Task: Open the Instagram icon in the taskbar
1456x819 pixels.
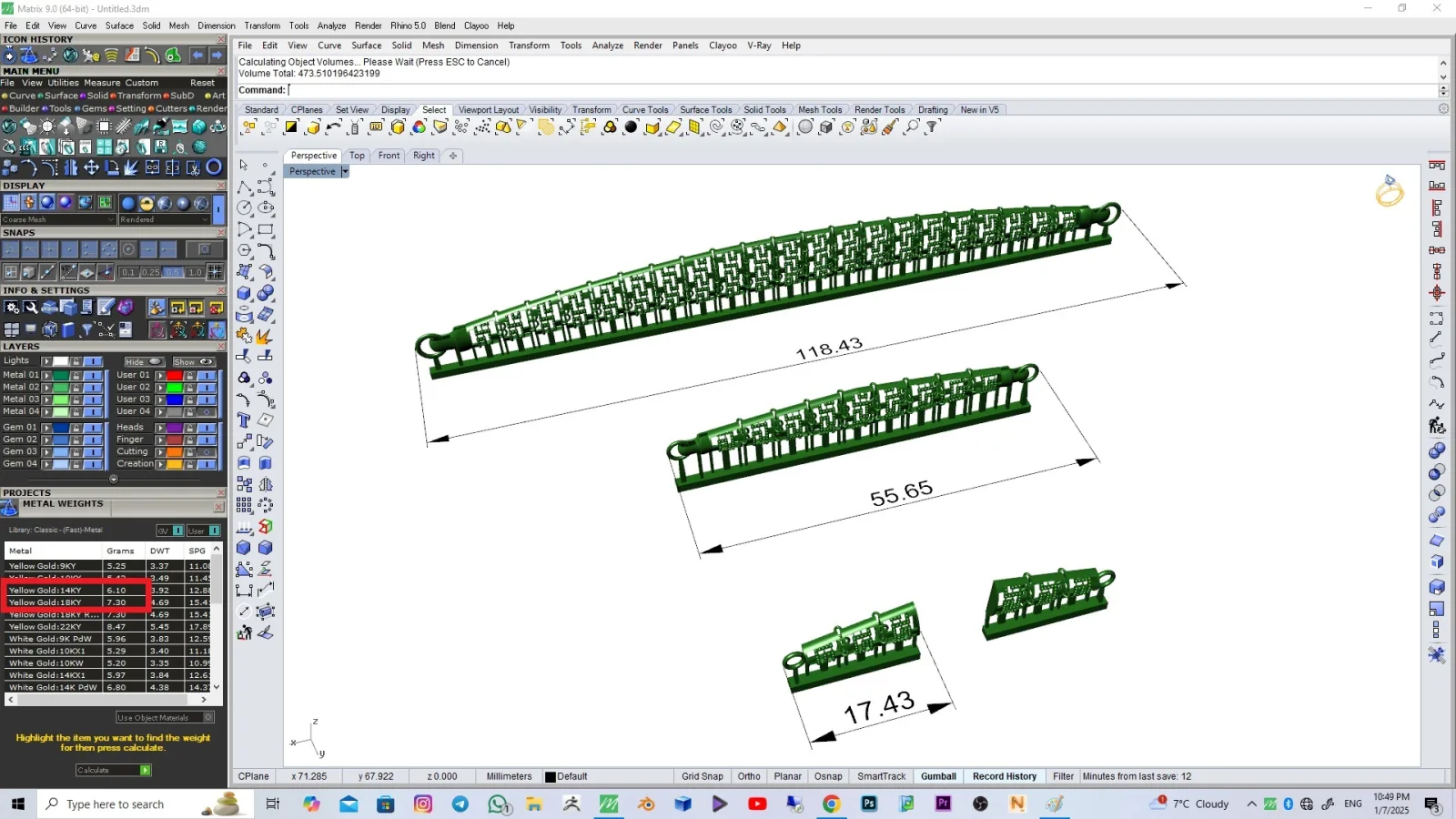Action: coord(423,804)
